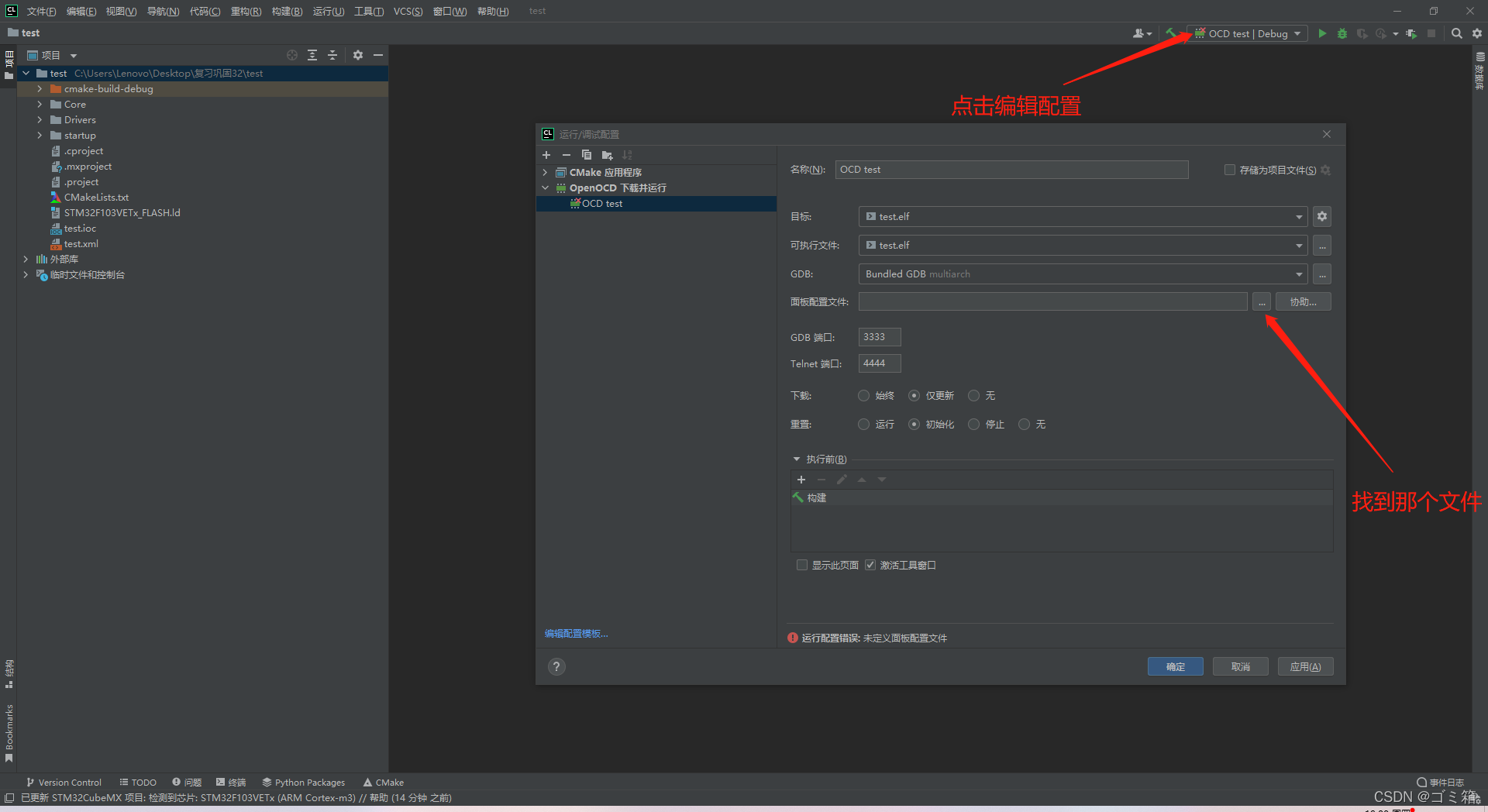Viewport: 1488px width, 812px height.
Task: Open the 可执行文件 test.elf dropdown
Action: pyautogui.click(x=1083, y=246)
